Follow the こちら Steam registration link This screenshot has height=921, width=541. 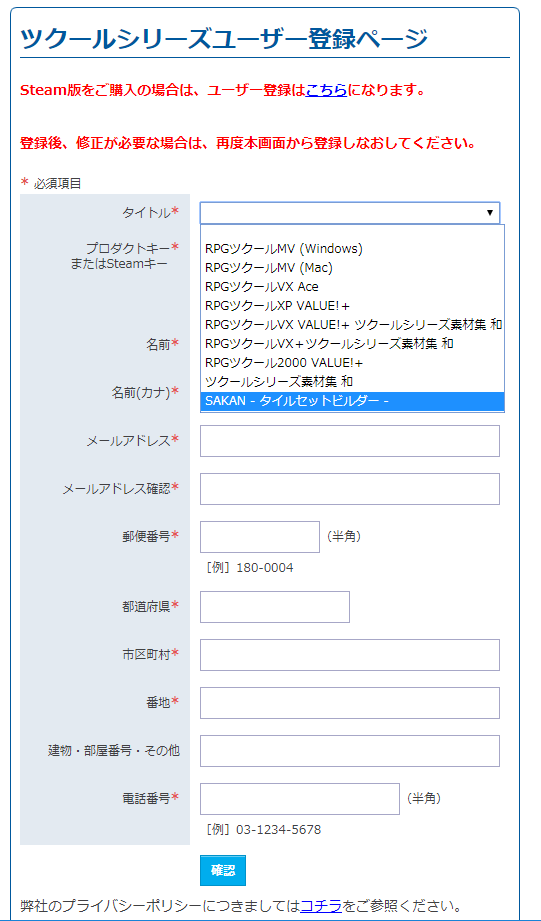pyautogui.click(x=327, y=90)
